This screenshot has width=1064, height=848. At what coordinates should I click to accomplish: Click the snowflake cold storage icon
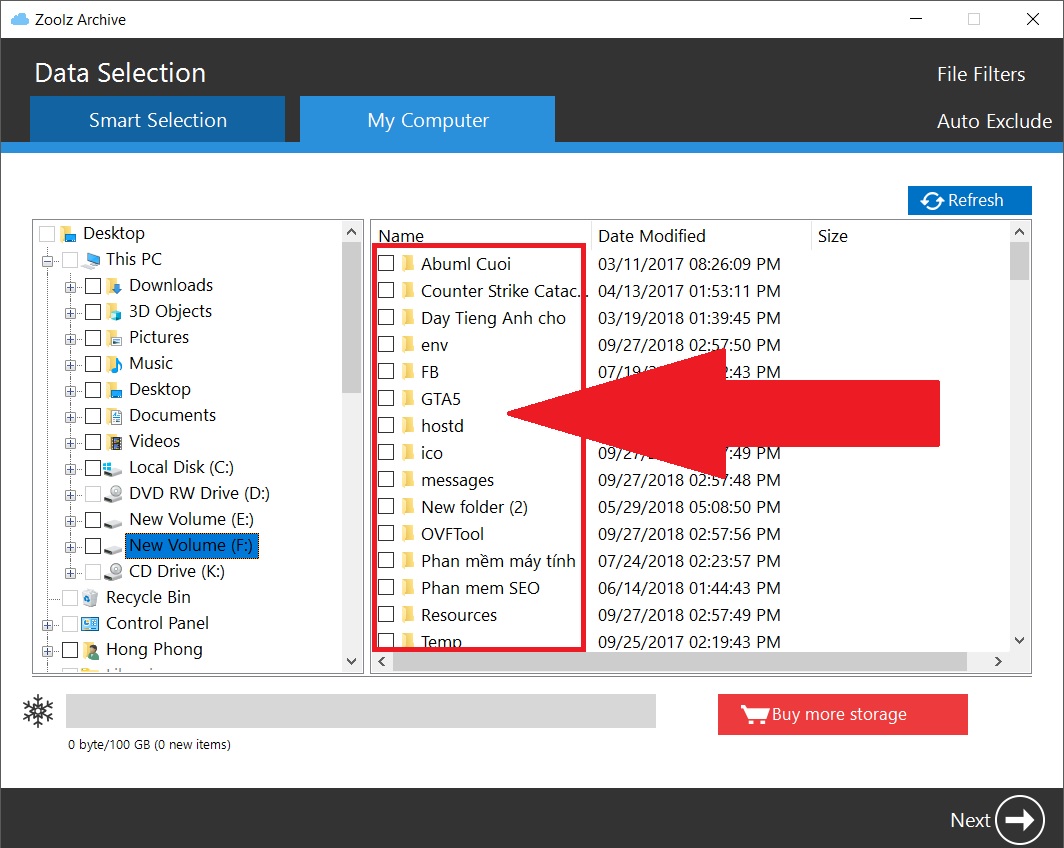point(38,712)
